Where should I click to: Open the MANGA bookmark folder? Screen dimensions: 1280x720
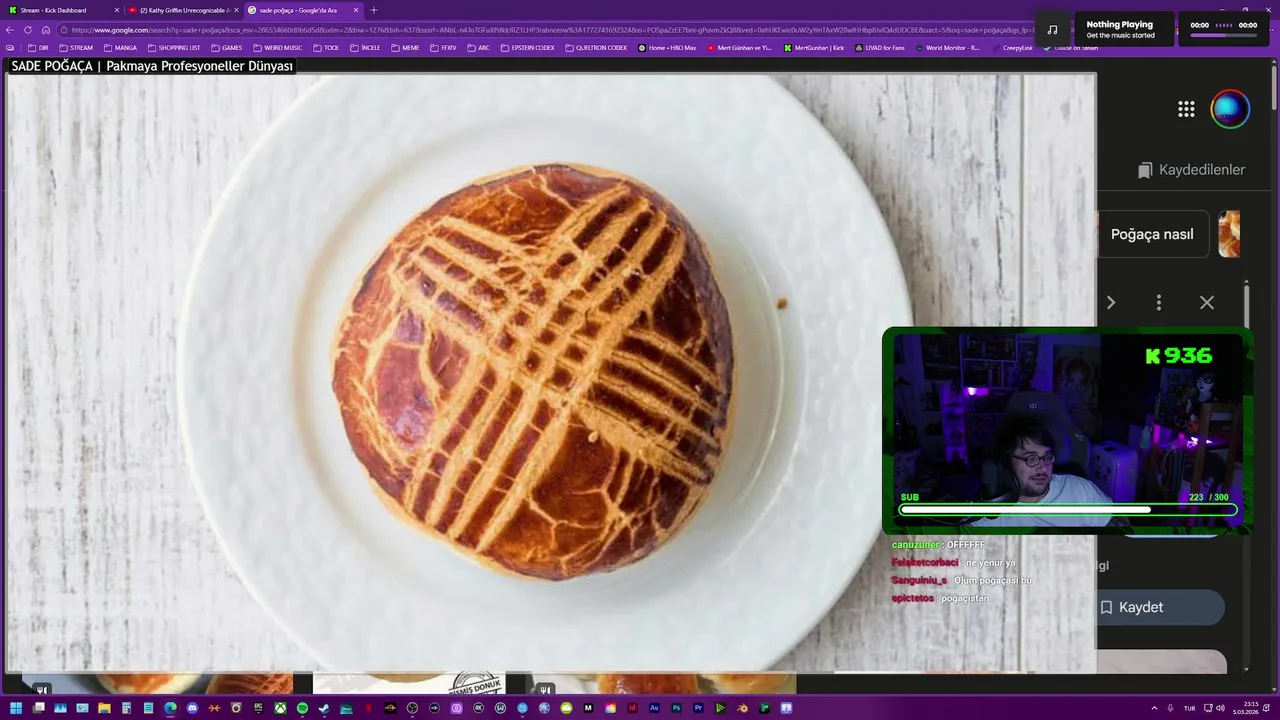120,47
